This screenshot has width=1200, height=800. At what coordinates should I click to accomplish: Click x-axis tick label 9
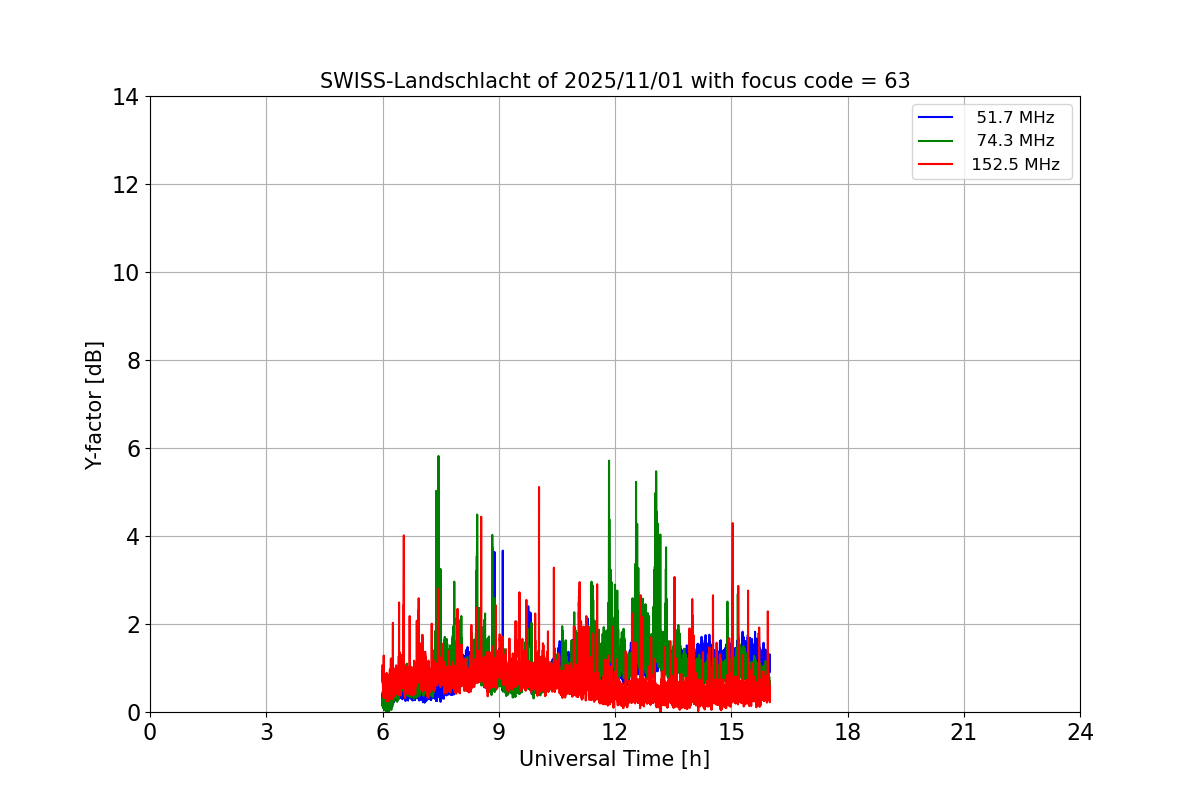click(x=499, y=732)
